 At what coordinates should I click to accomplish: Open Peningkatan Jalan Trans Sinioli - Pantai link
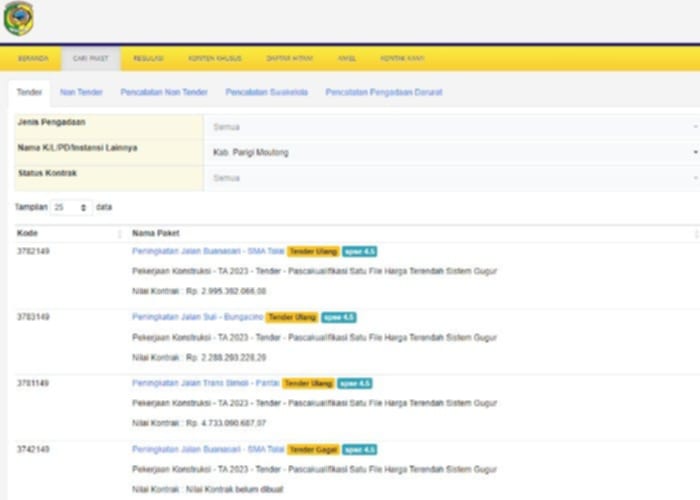click(x=205, y=383)
